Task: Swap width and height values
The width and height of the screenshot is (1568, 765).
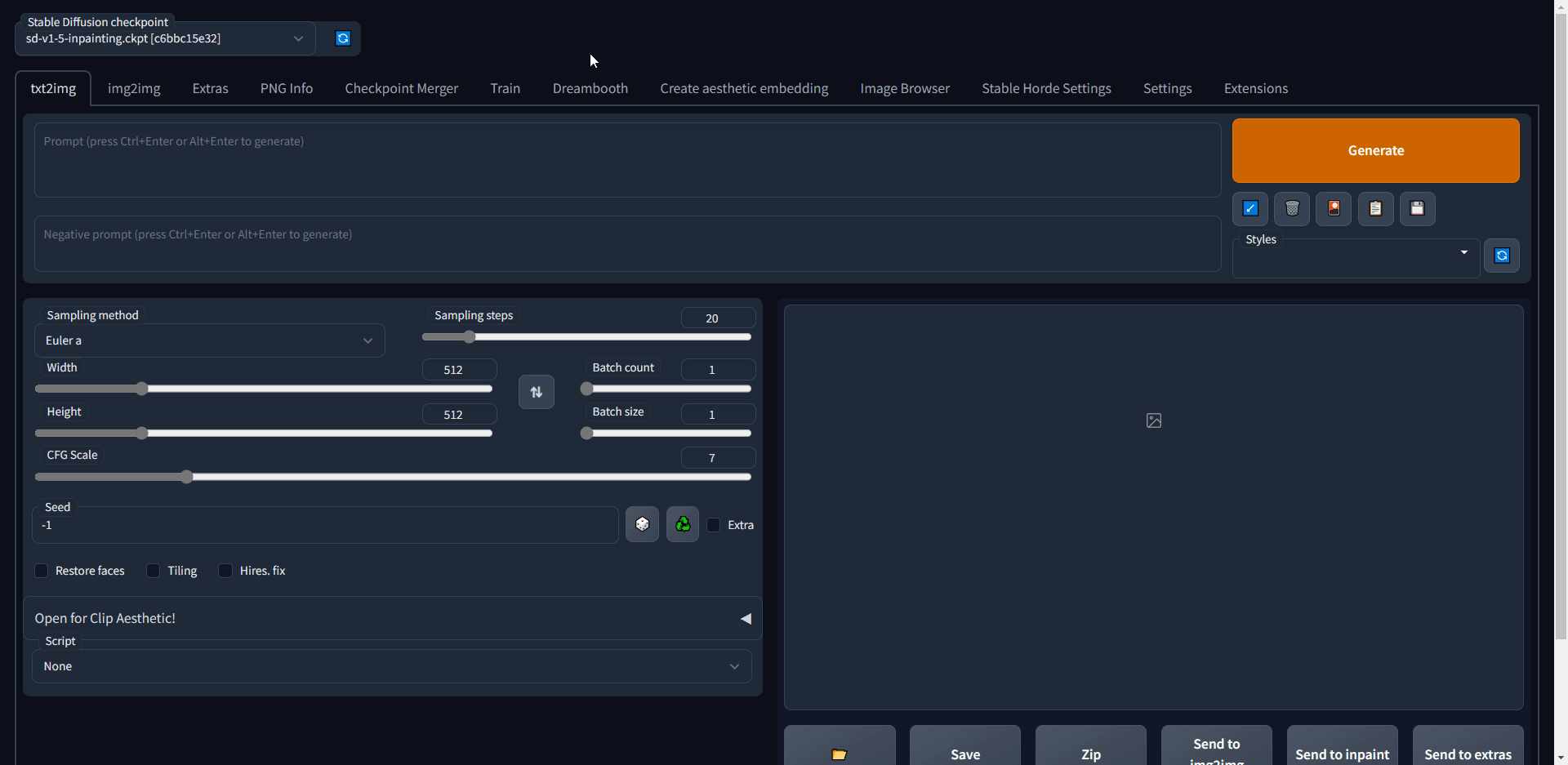Action: pyautogui.click(x=537, y=392)
